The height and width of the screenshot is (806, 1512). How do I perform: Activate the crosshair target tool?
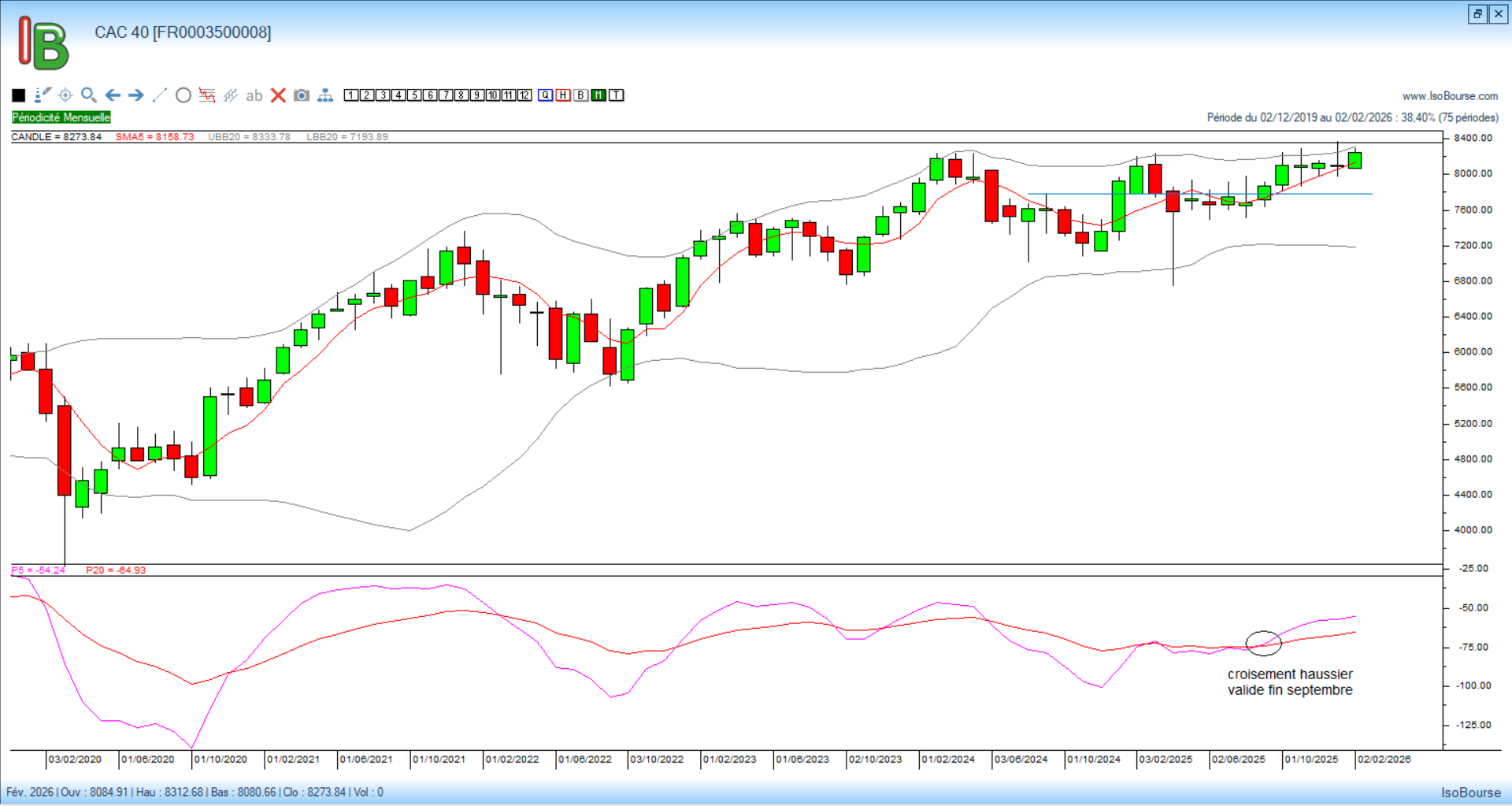click(x=65, y=95)
